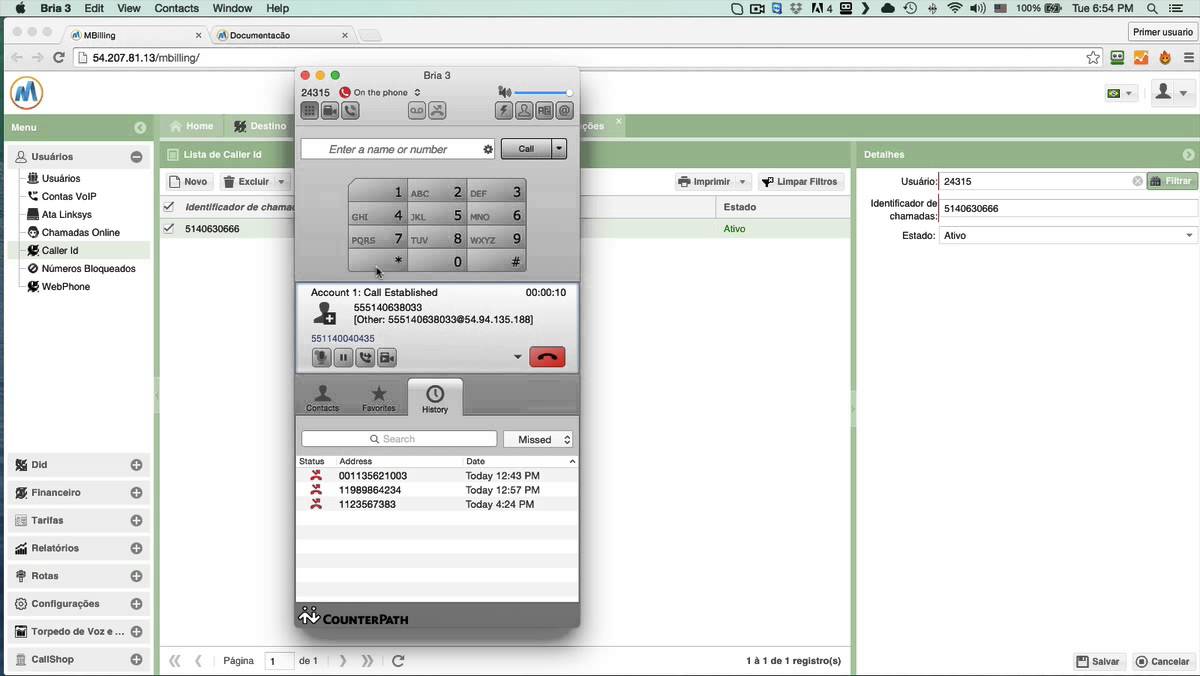Screen dimensions: 1200x676
Task: Collapse the Menu sidebar panel
Action: pos(140,128)
